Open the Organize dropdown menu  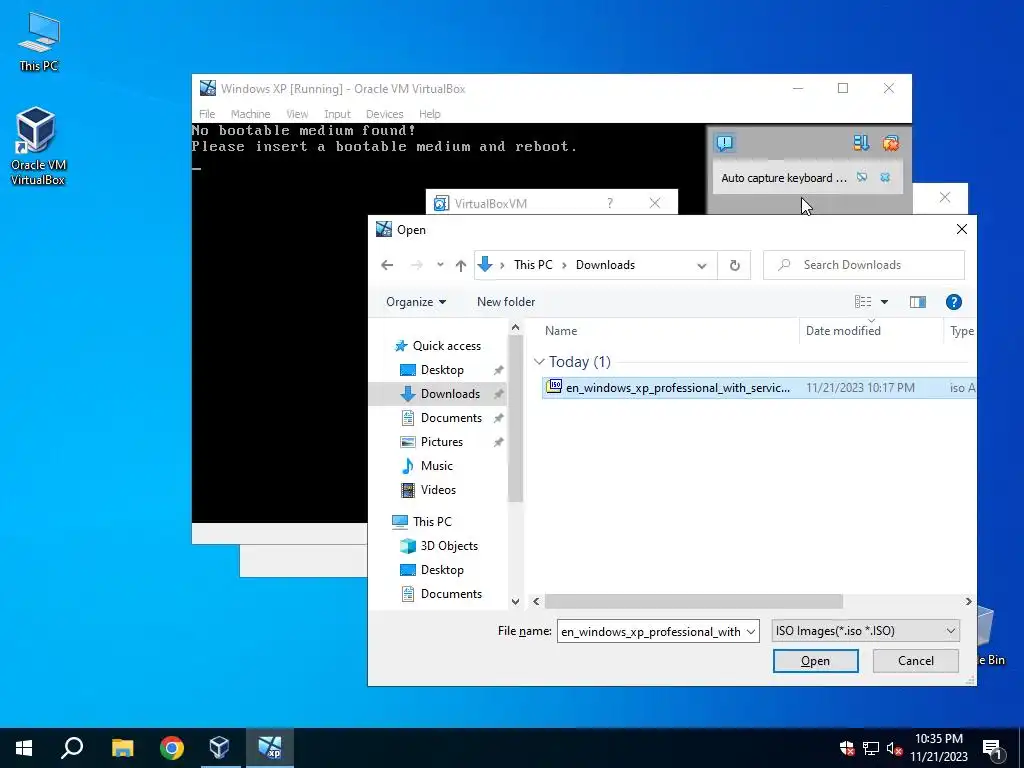[x=416, y=302]
